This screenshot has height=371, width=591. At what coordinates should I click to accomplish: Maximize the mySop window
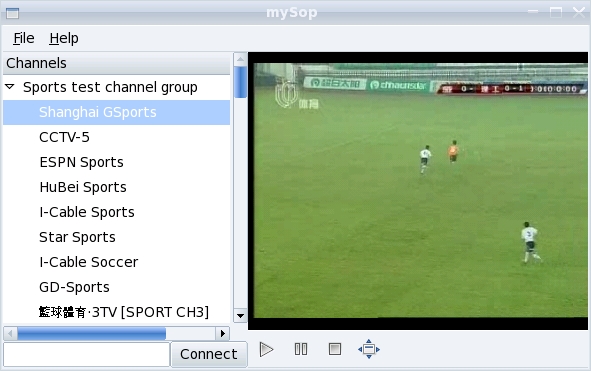[556, 12]
